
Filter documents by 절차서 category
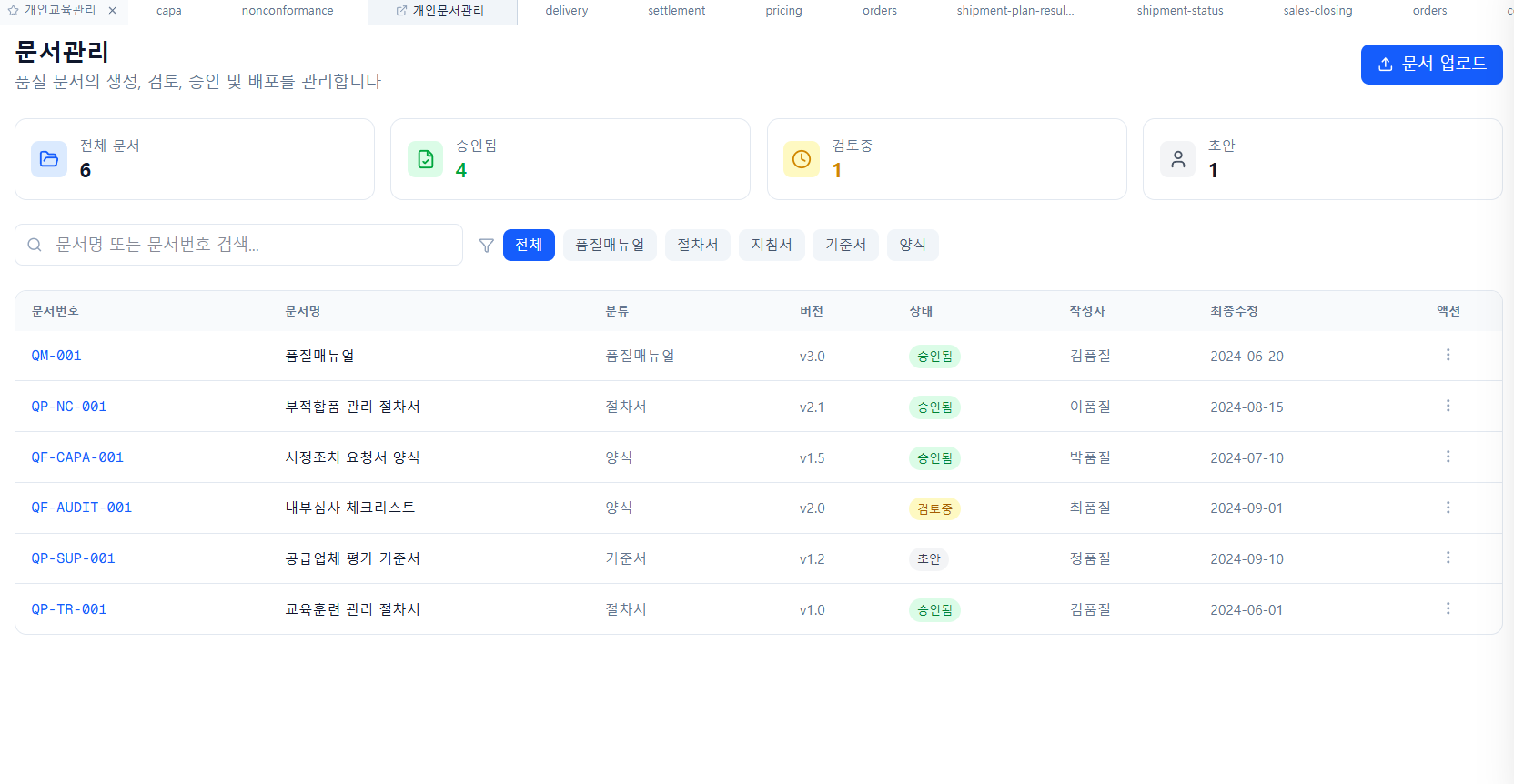697,245
